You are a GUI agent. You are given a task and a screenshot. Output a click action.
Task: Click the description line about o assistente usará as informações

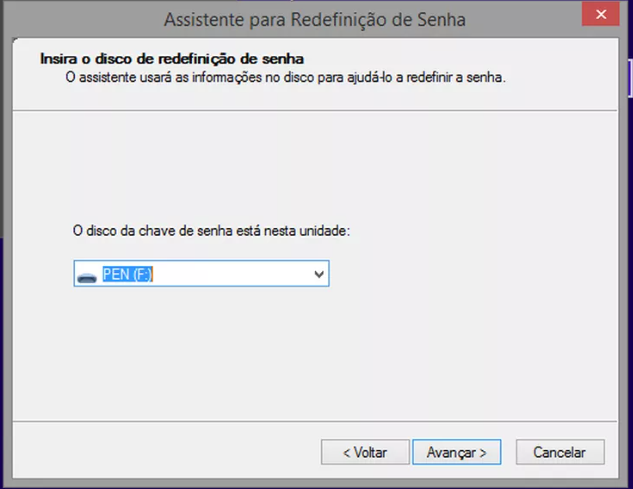point(285,77)
